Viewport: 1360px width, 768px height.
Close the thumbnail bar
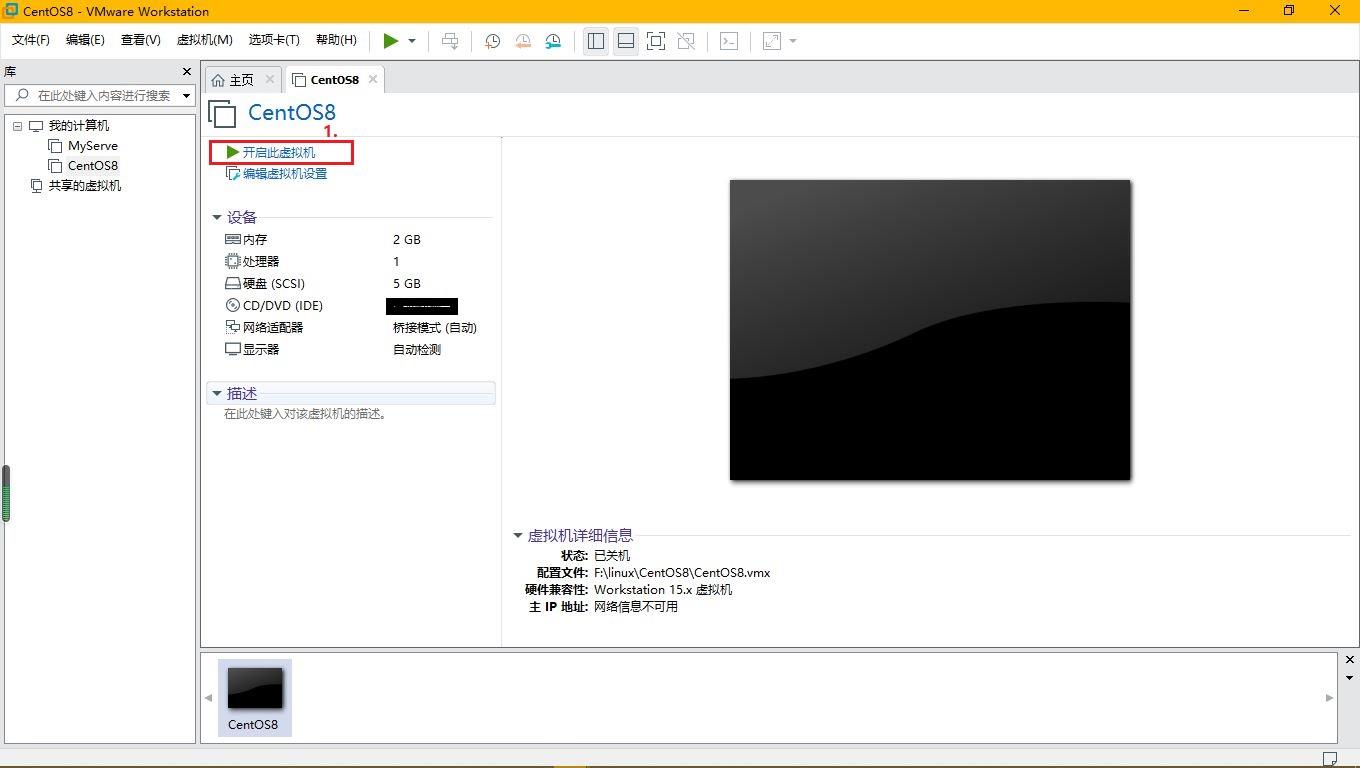1349,660
